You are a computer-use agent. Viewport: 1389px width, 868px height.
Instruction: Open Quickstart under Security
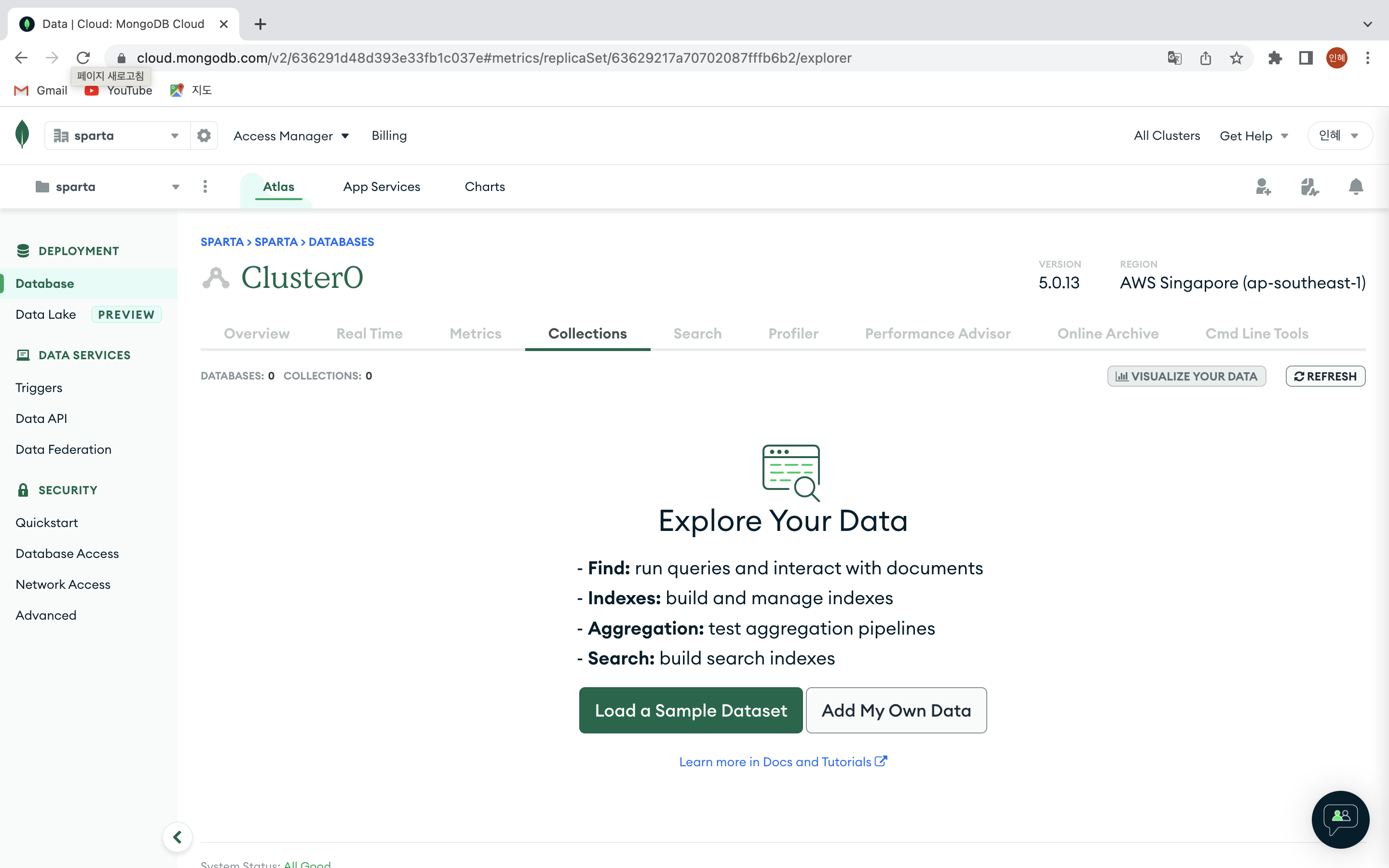click(46, 522)
